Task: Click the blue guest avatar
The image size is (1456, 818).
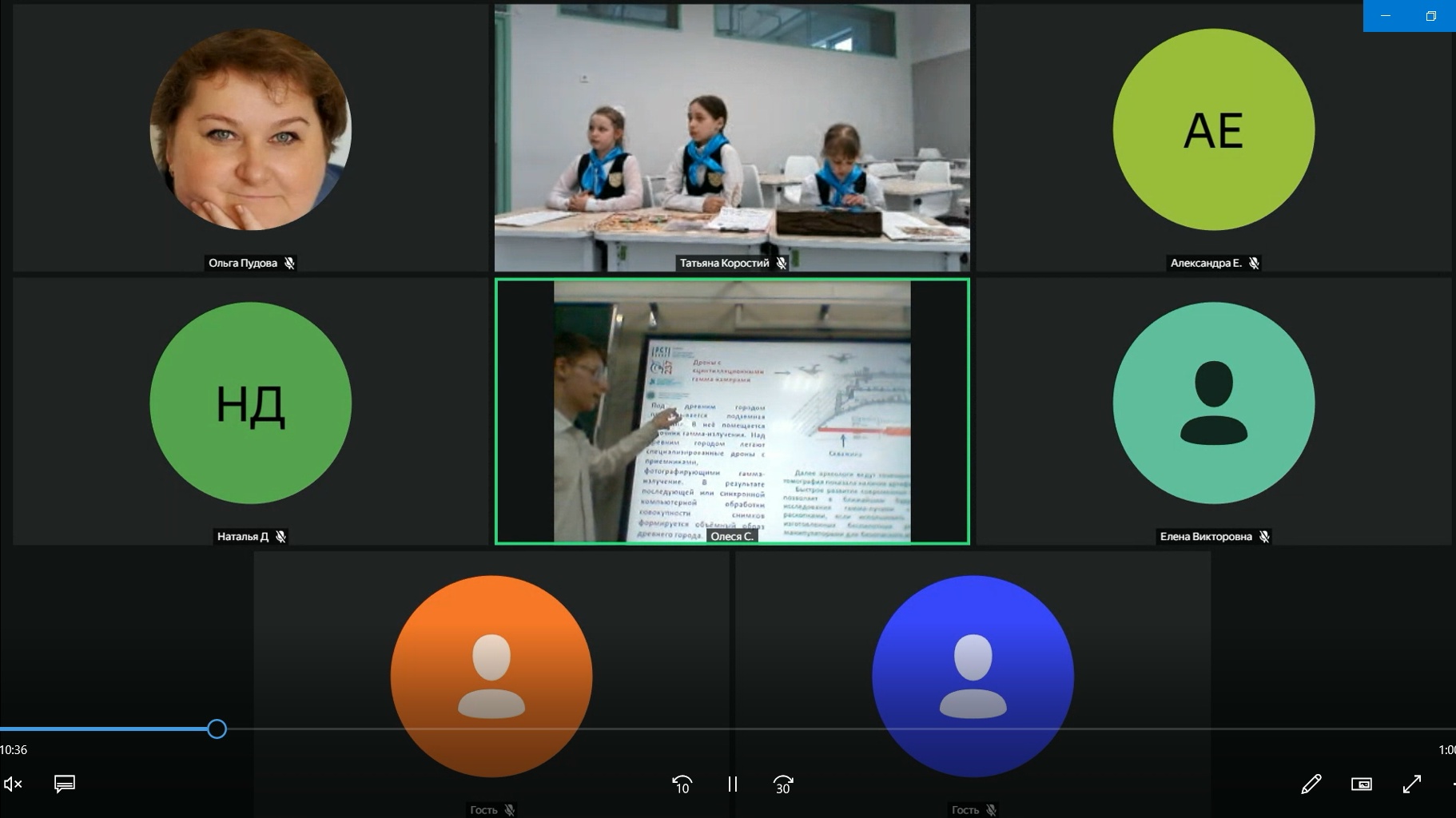Action: pyautogui.click(x=973, y=676)
